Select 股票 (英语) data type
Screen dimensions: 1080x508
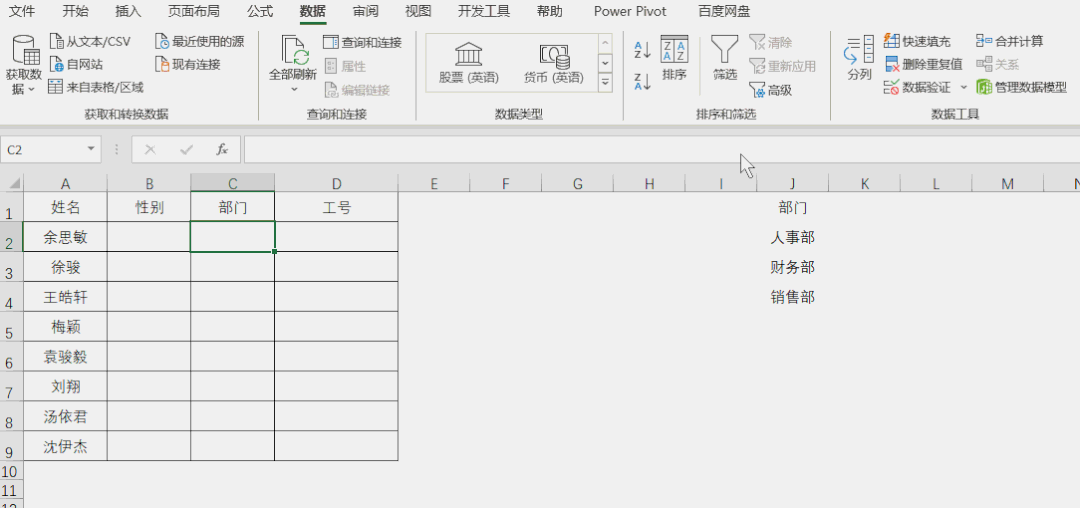(x=469, y=63)
